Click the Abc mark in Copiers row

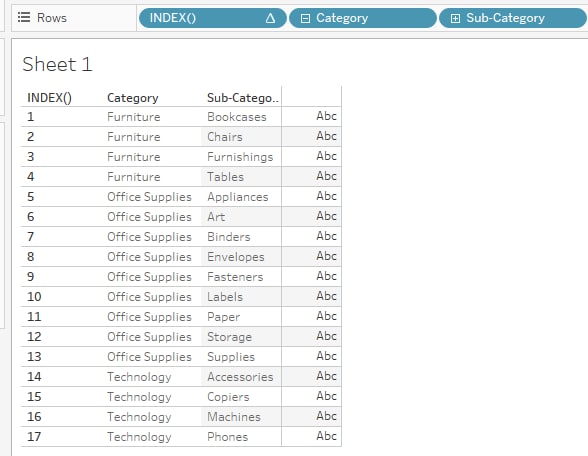point(326,396)
